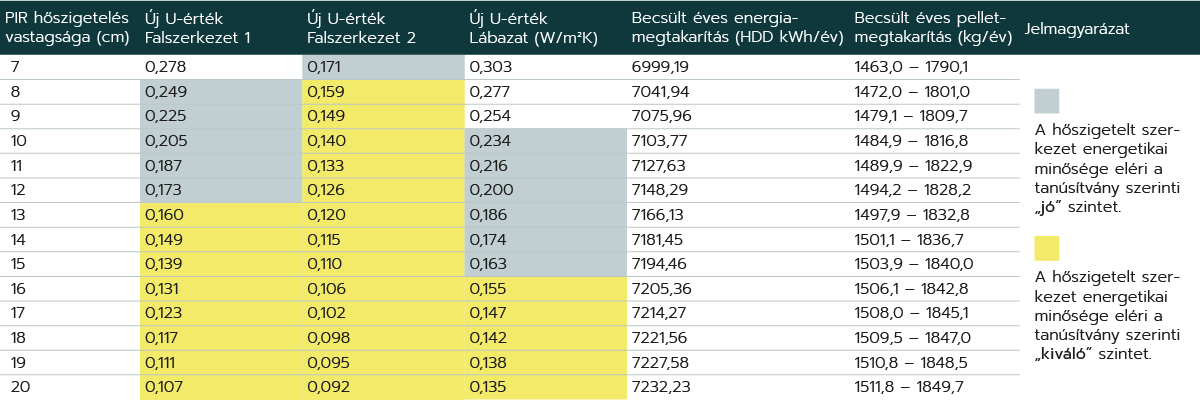Select the yellow cell with value 0,160

[x=220, y=214]
